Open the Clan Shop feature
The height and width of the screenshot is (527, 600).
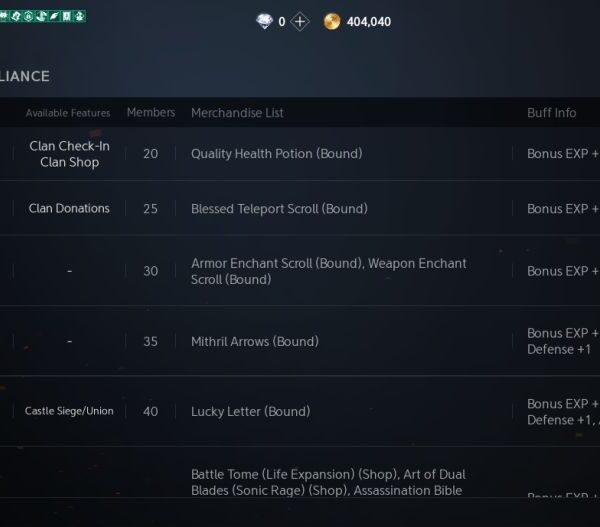click(x=69, y=162)
